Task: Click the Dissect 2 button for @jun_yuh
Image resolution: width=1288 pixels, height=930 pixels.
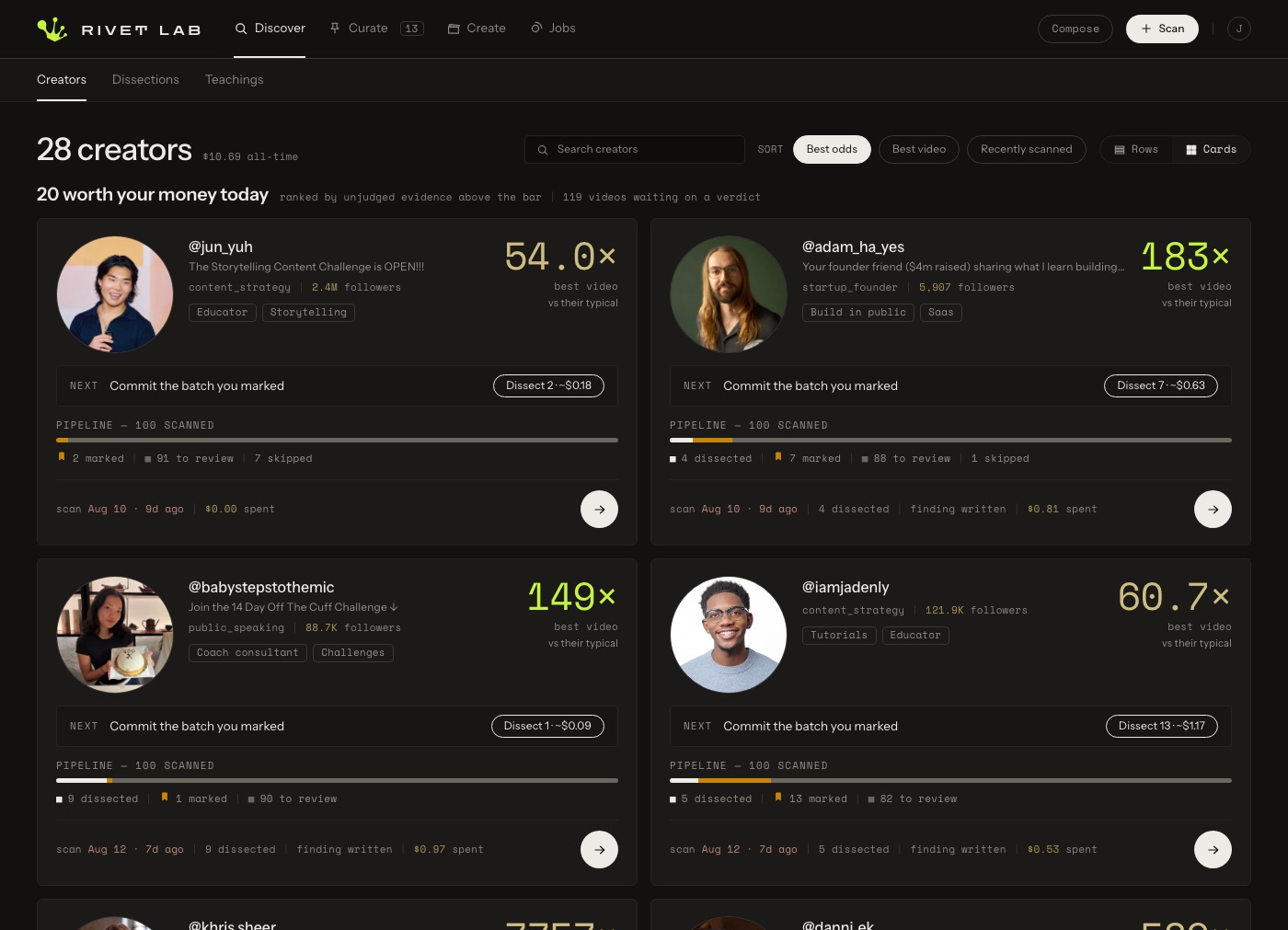Action: pyautogui.click(x=548, y=385)
